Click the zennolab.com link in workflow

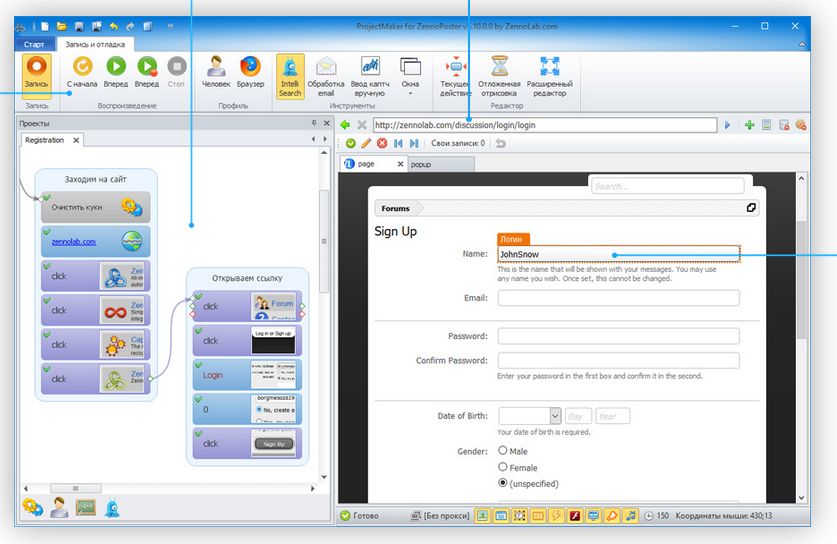(74, 241)
